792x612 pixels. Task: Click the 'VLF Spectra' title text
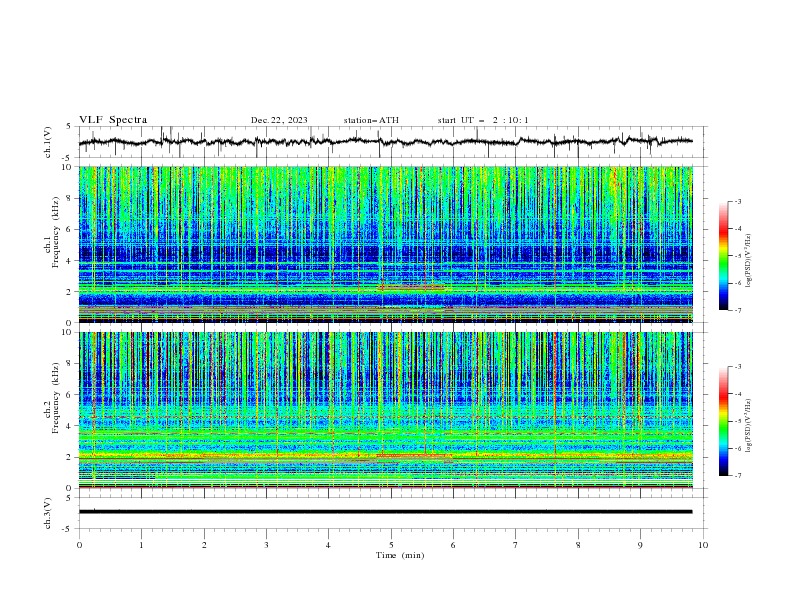click(x=113, y=120)
